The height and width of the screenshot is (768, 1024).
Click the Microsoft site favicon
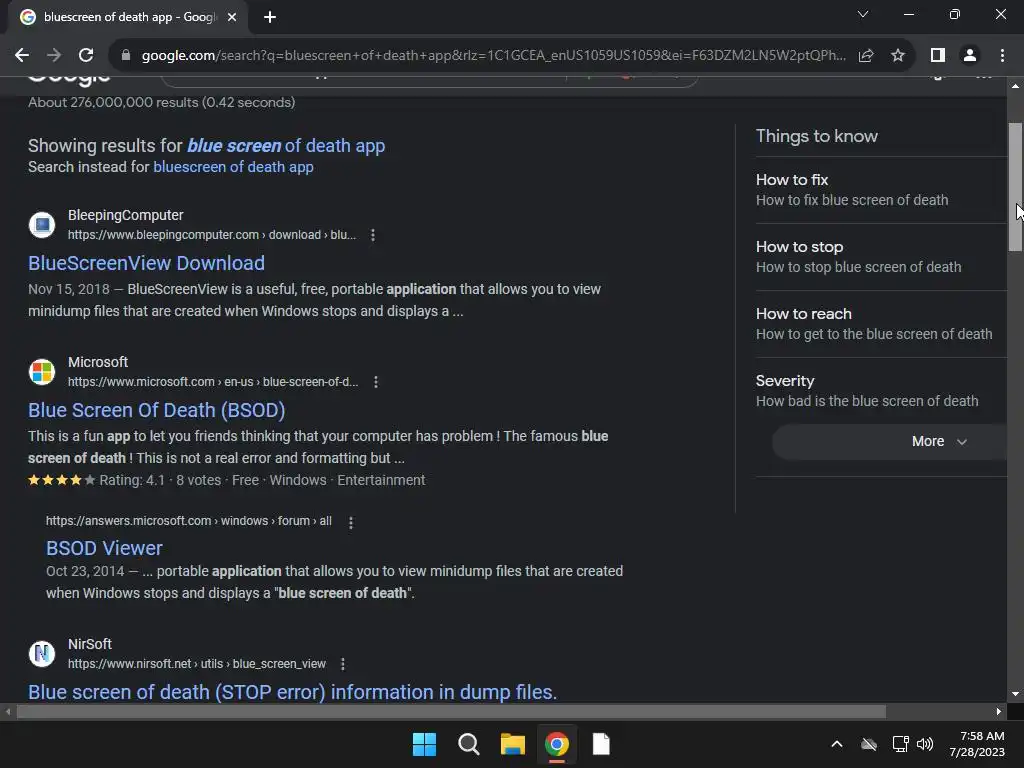42,372
